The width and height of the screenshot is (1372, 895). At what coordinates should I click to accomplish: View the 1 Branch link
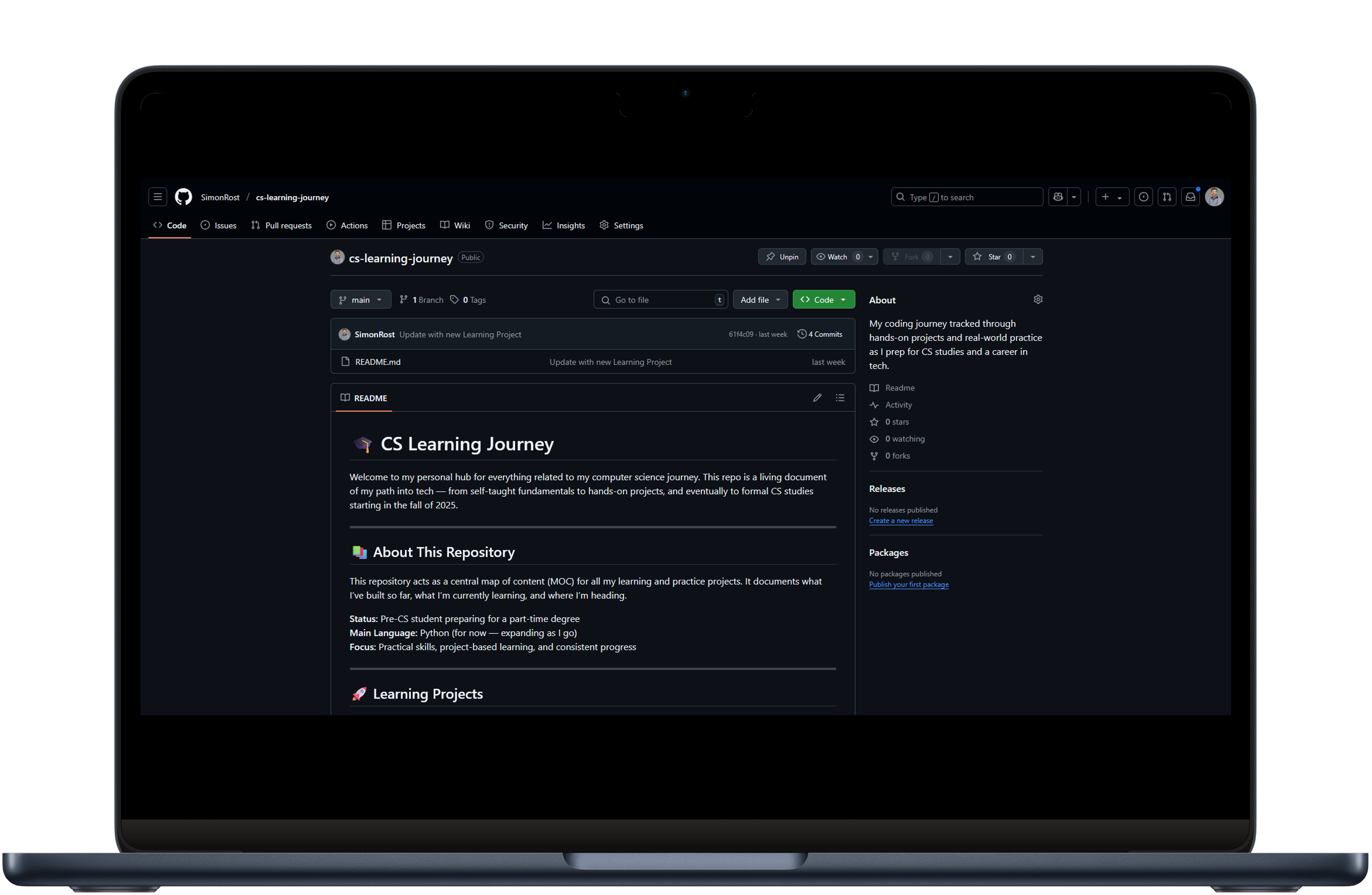(421, 300)
